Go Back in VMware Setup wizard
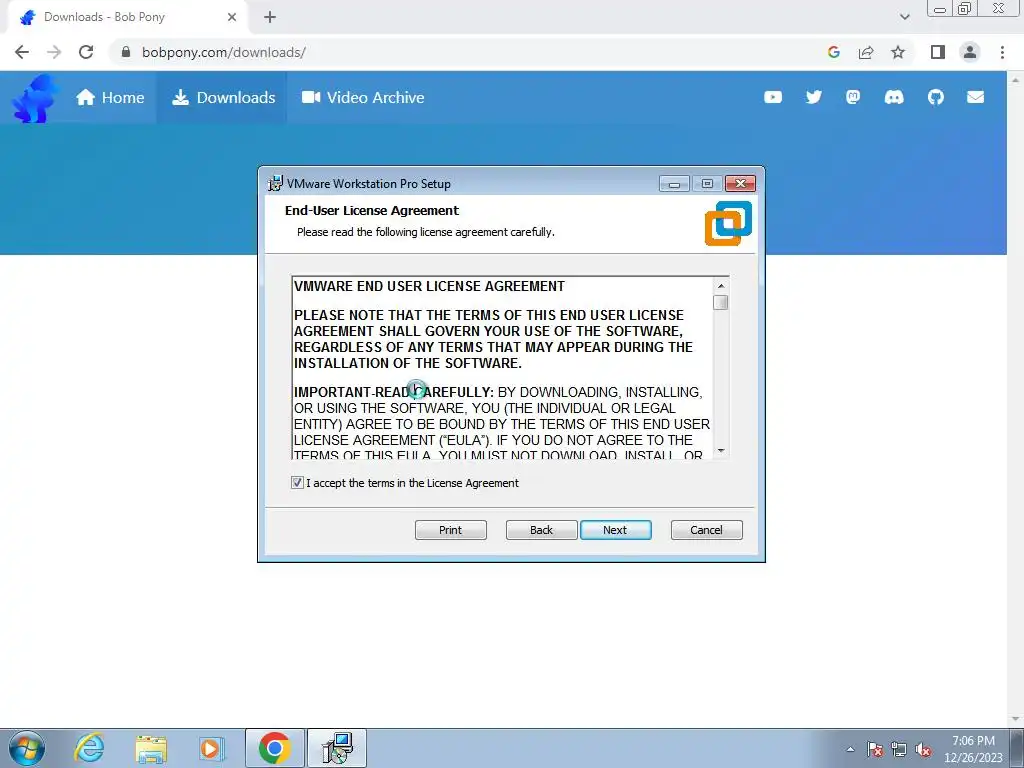Screen dimensions: 1024x768 (x=541, y=530)
